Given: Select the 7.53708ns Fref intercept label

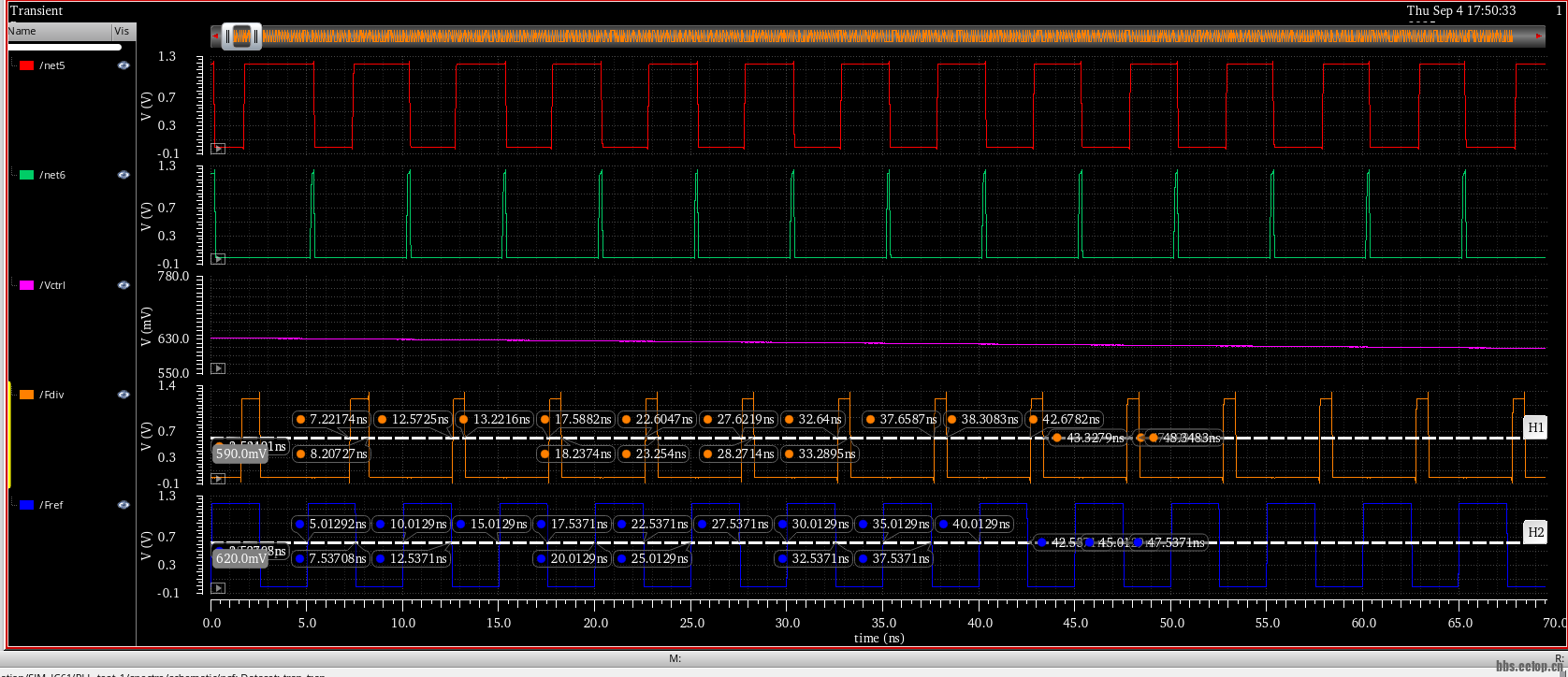Looking at the screenshot, I should coord(331,558).
